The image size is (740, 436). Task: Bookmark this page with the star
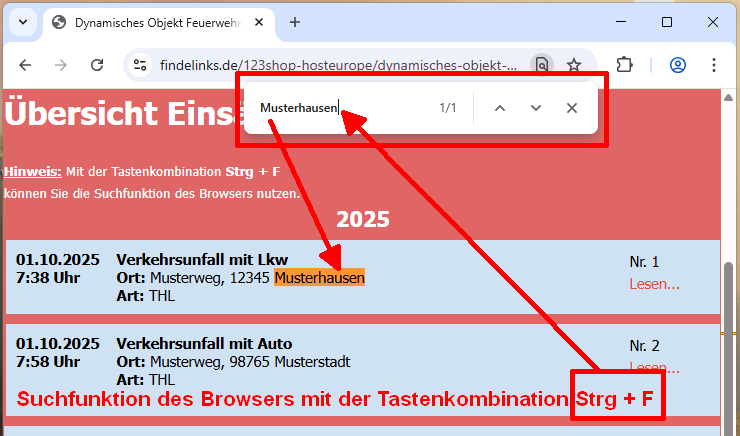tap(574, 65)
